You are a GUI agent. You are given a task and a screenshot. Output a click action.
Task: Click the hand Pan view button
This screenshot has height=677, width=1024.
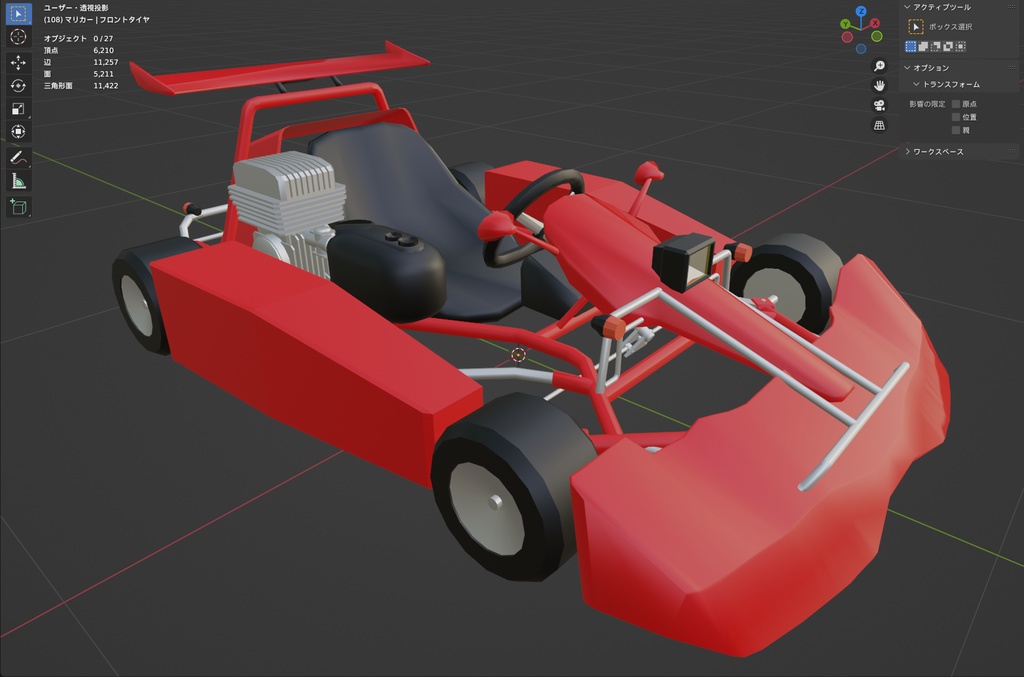point(879,86)
